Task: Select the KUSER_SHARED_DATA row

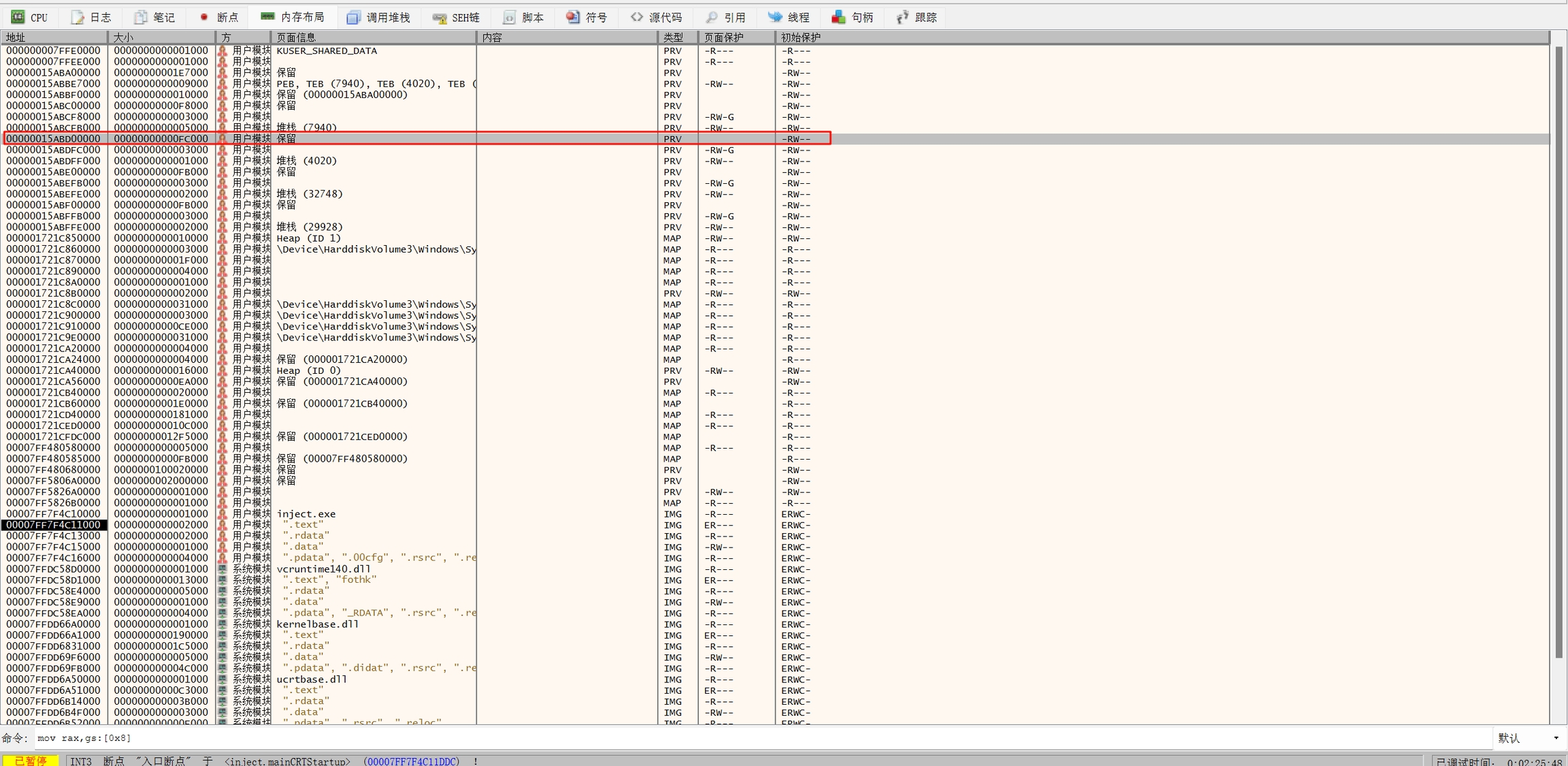Action: point(327,50)
